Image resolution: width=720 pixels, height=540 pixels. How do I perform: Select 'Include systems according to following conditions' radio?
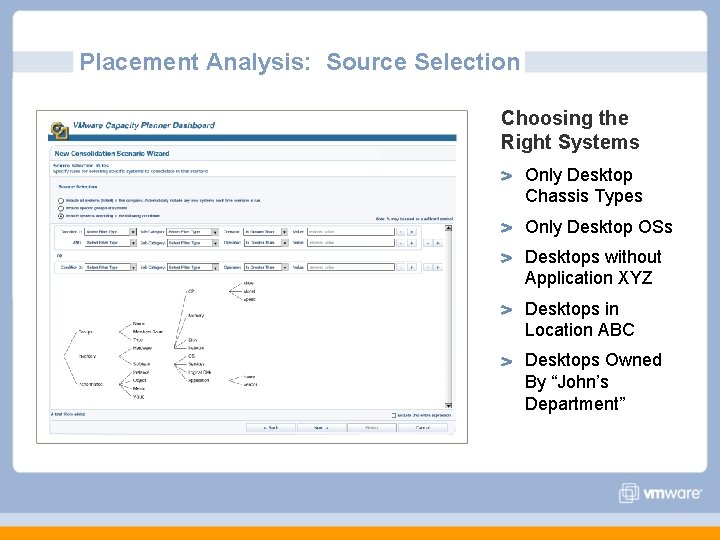click(x=61, y=216)
